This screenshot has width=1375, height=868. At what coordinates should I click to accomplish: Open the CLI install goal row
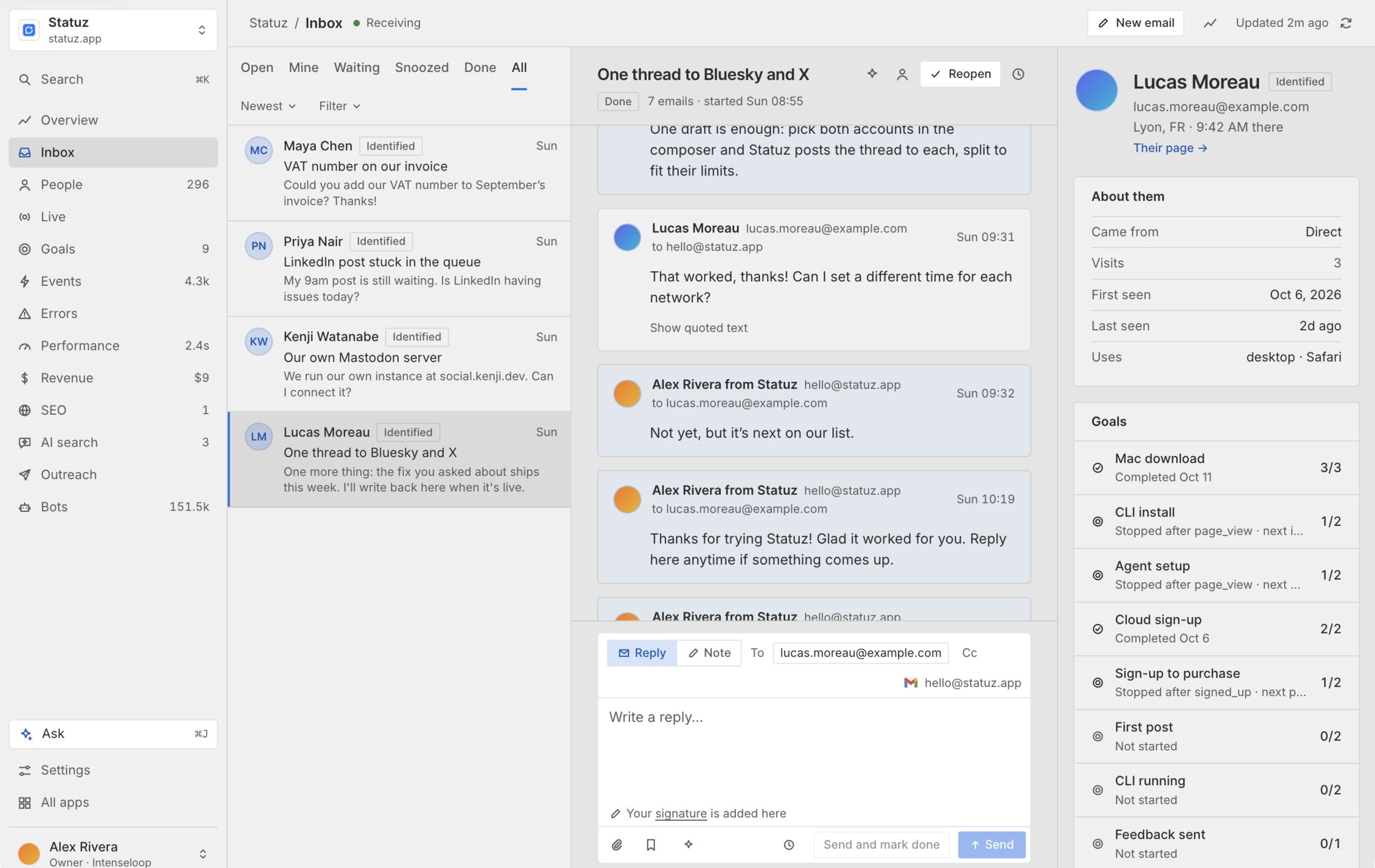click(1216, 521)
